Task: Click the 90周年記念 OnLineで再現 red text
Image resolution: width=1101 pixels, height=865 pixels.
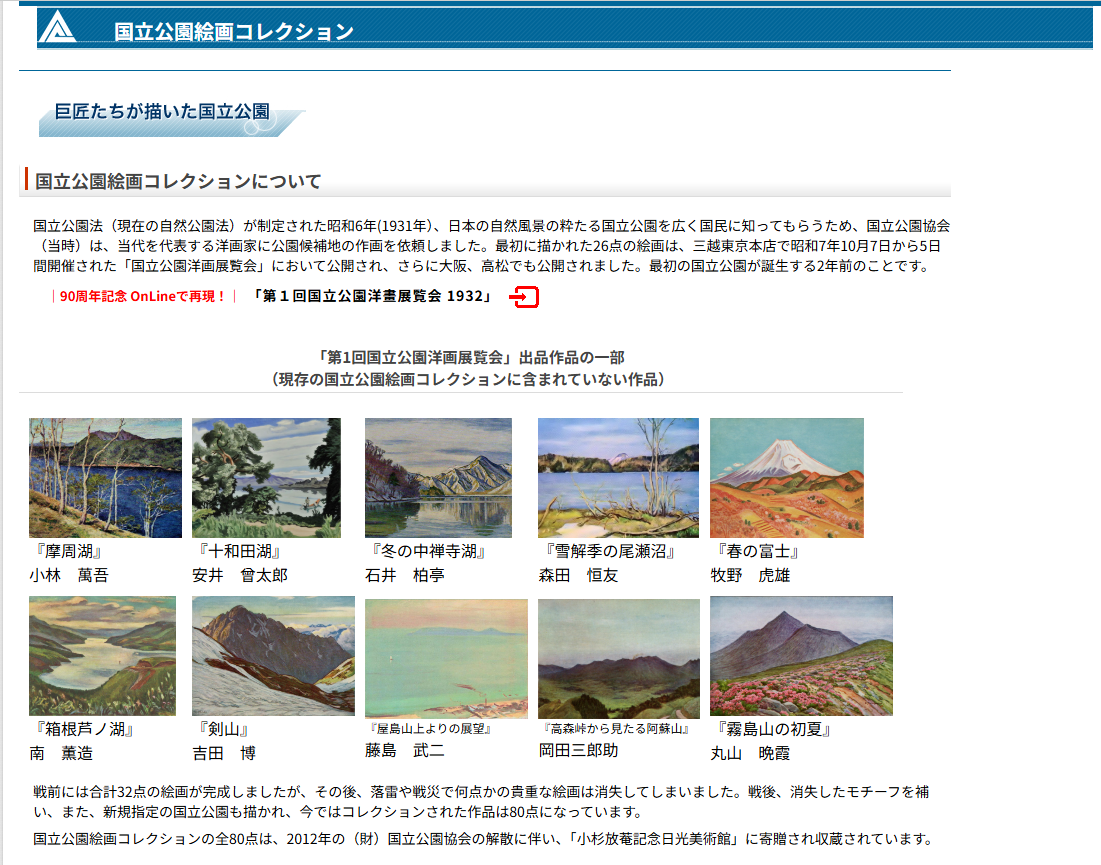Action: pos(143,297)
